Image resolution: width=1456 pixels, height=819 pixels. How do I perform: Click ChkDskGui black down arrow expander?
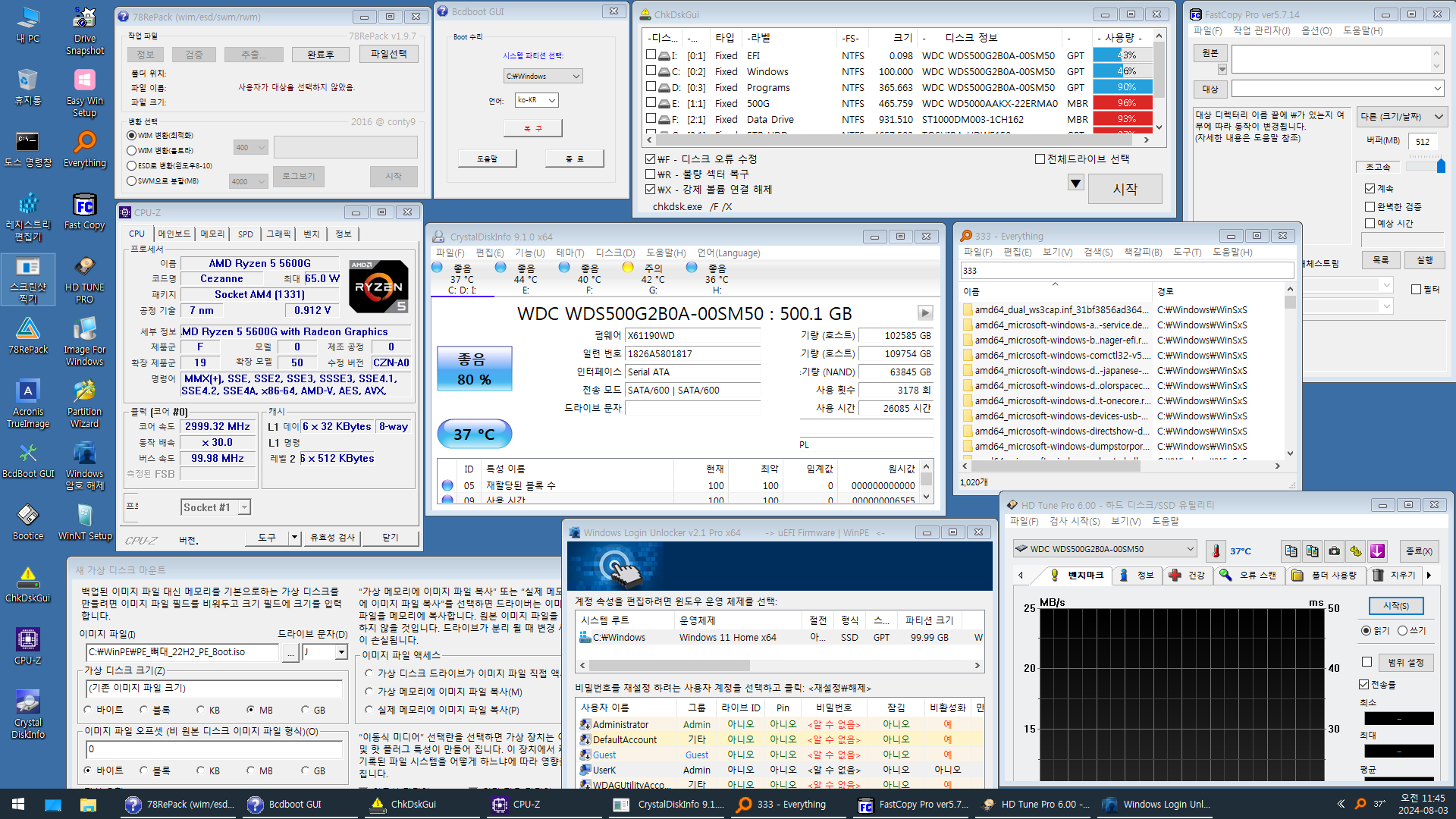(x=1075, y=183)
